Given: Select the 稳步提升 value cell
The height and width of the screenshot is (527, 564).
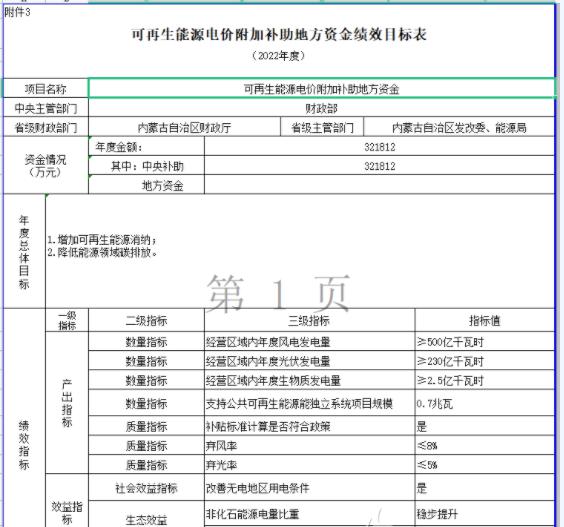Looking at the screenshot, I should [x=485, y=513].
